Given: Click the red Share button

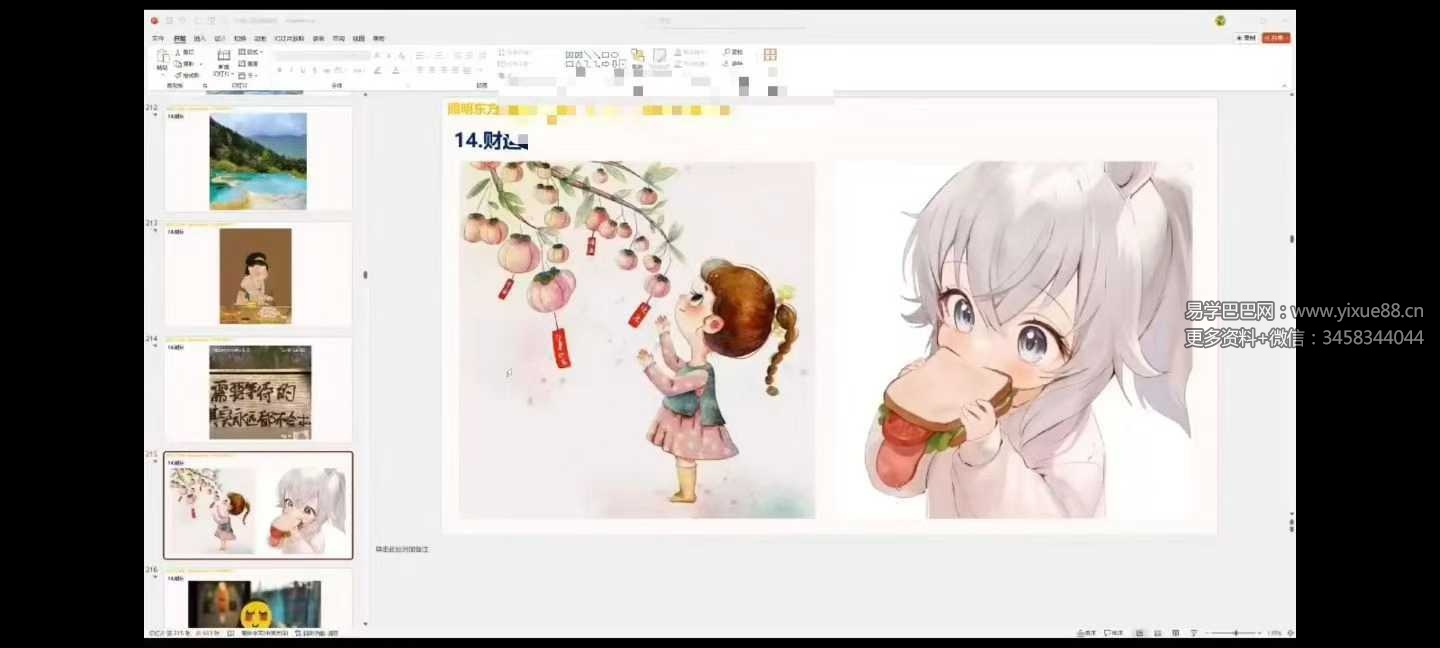Looking at the screenshot, I should click(1275, 38).
